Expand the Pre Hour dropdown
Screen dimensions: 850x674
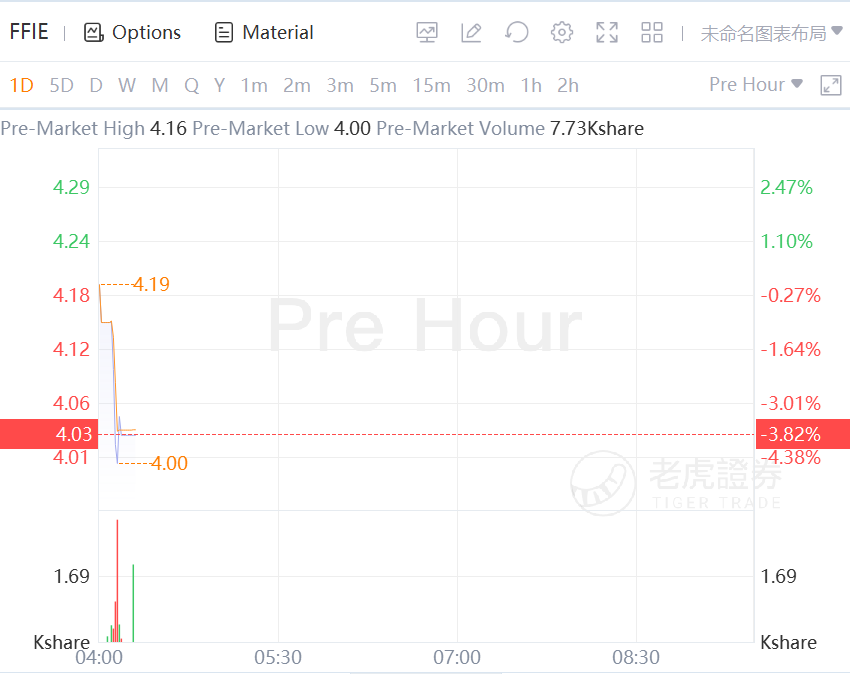tap(756, 85)
